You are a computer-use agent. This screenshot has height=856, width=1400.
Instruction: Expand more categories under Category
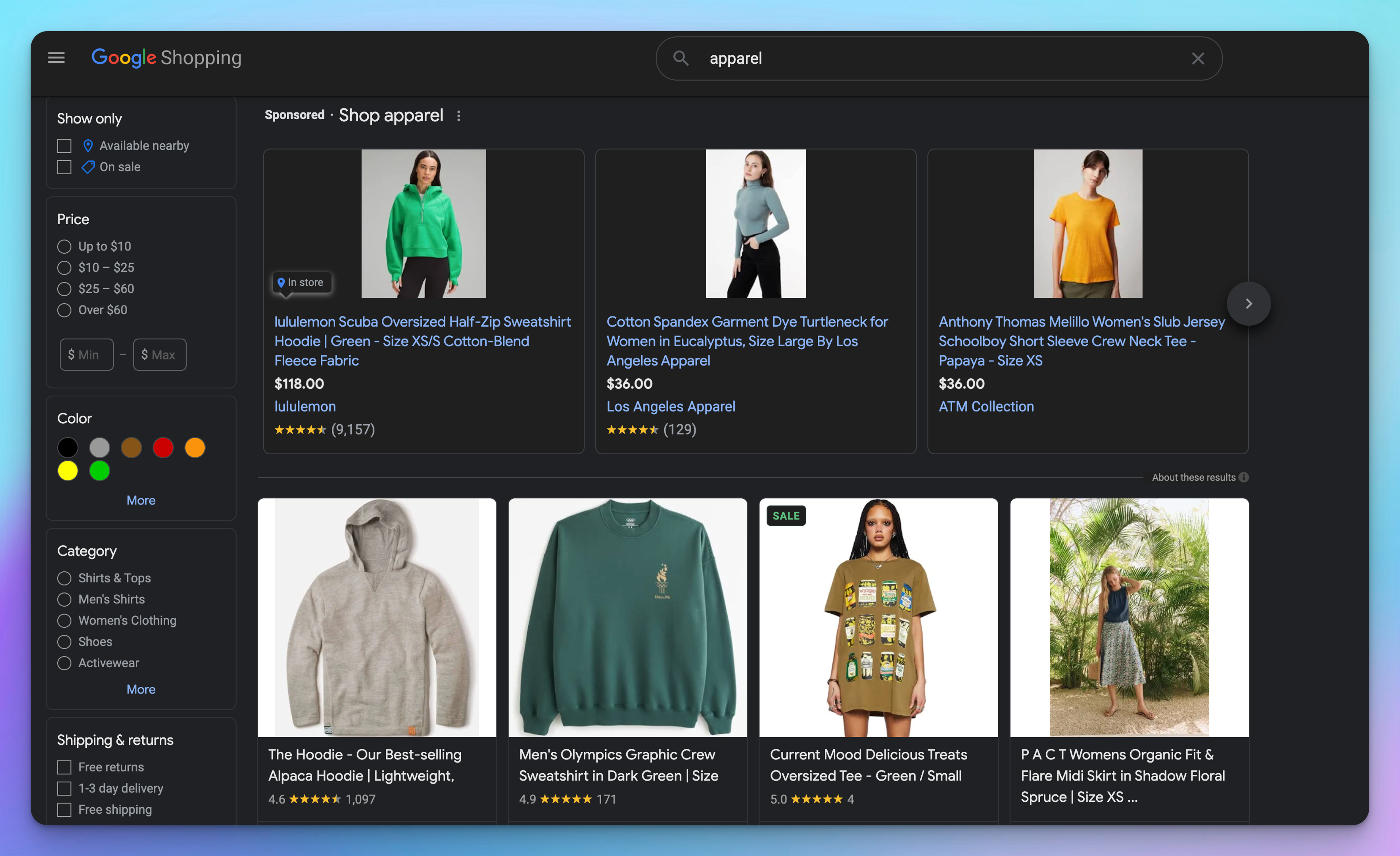(141, 689)
